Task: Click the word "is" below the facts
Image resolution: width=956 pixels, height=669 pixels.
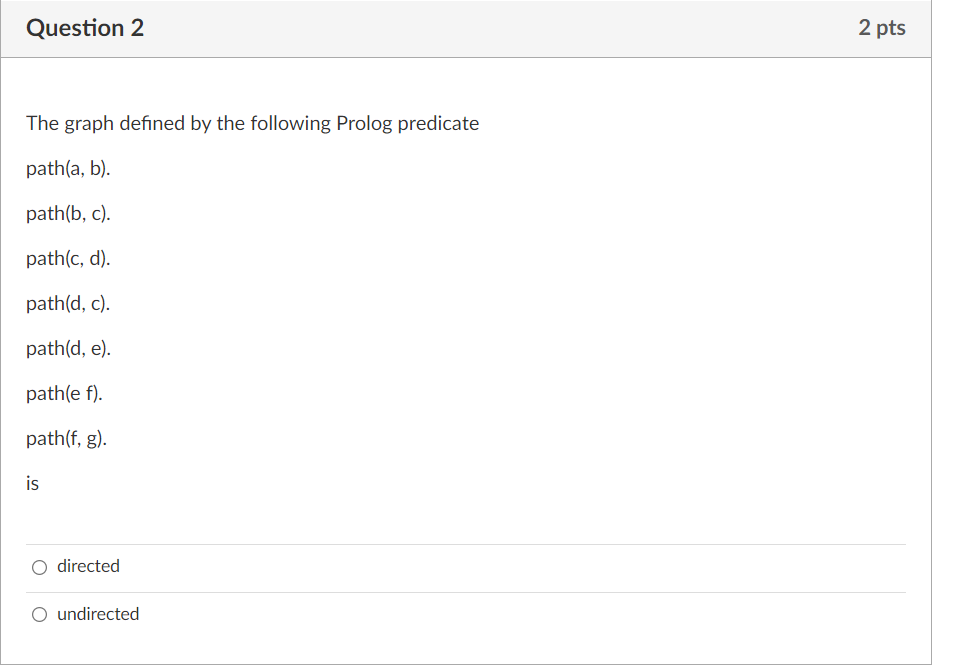Action: [x=32, y=484]
